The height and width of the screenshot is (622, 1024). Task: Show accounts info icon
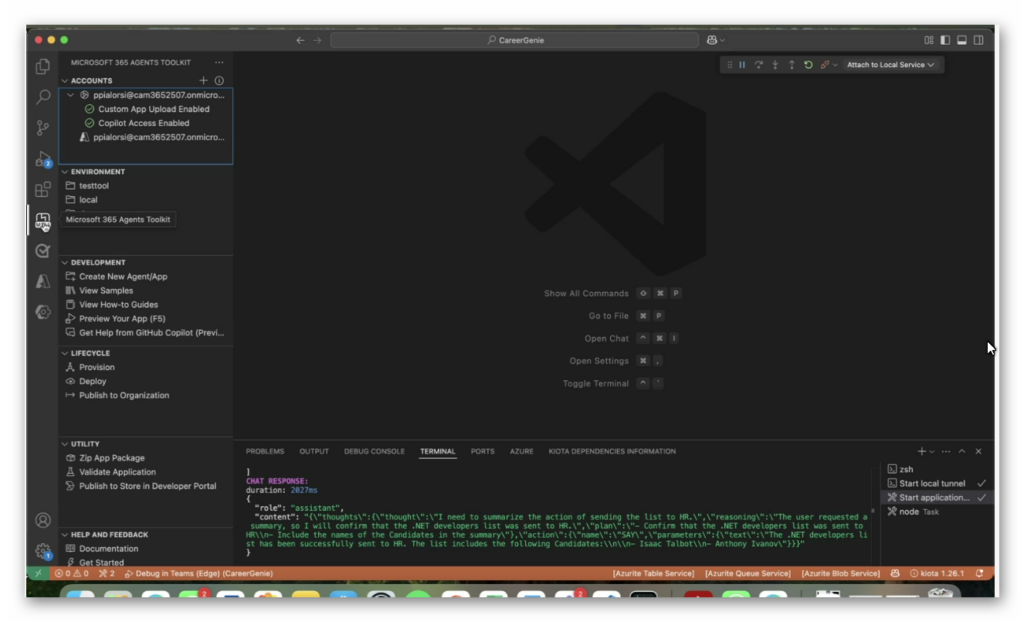(x=219, y=80)
